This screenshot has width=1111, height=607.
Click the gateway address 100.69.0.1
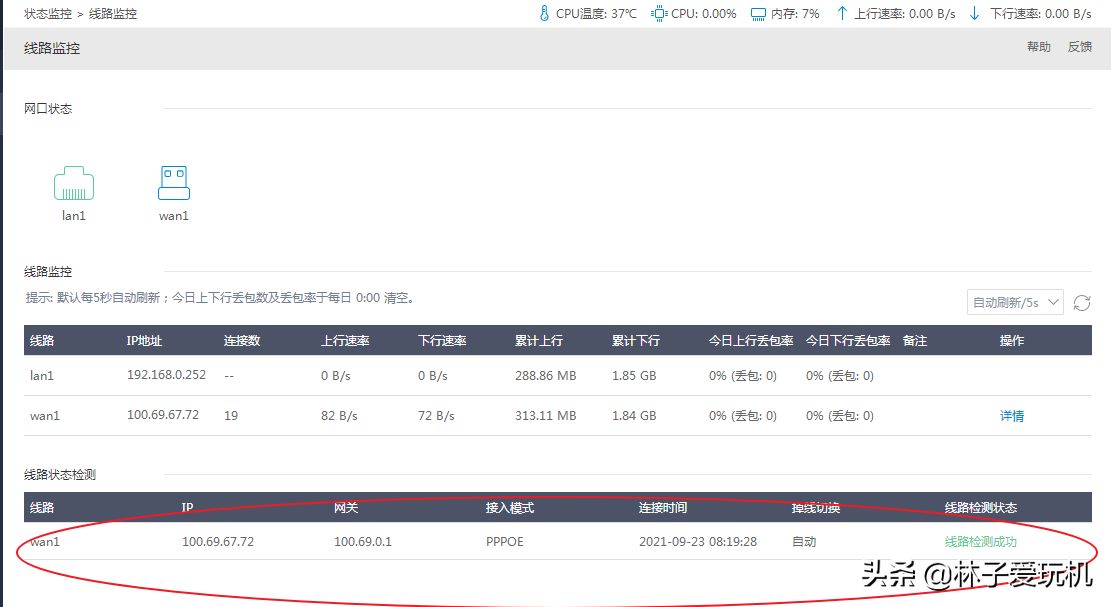pyautogui.click(x=363, y=542)
